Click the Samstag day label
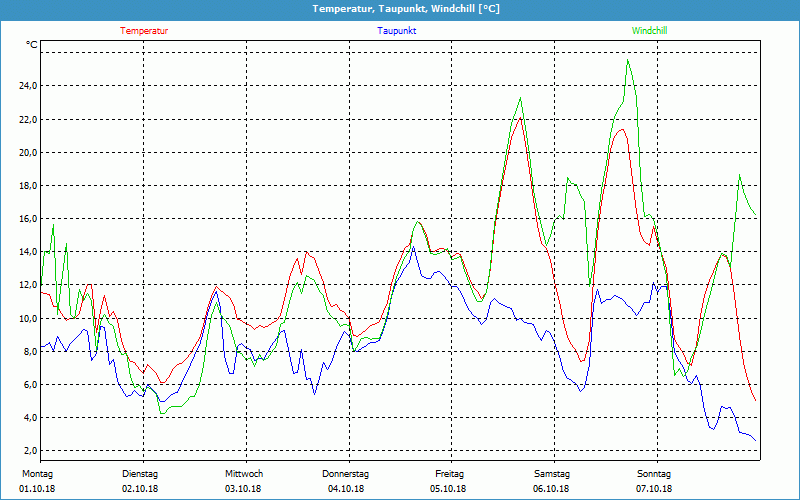The width and height of the screenshot is (800, 500). 552,474
